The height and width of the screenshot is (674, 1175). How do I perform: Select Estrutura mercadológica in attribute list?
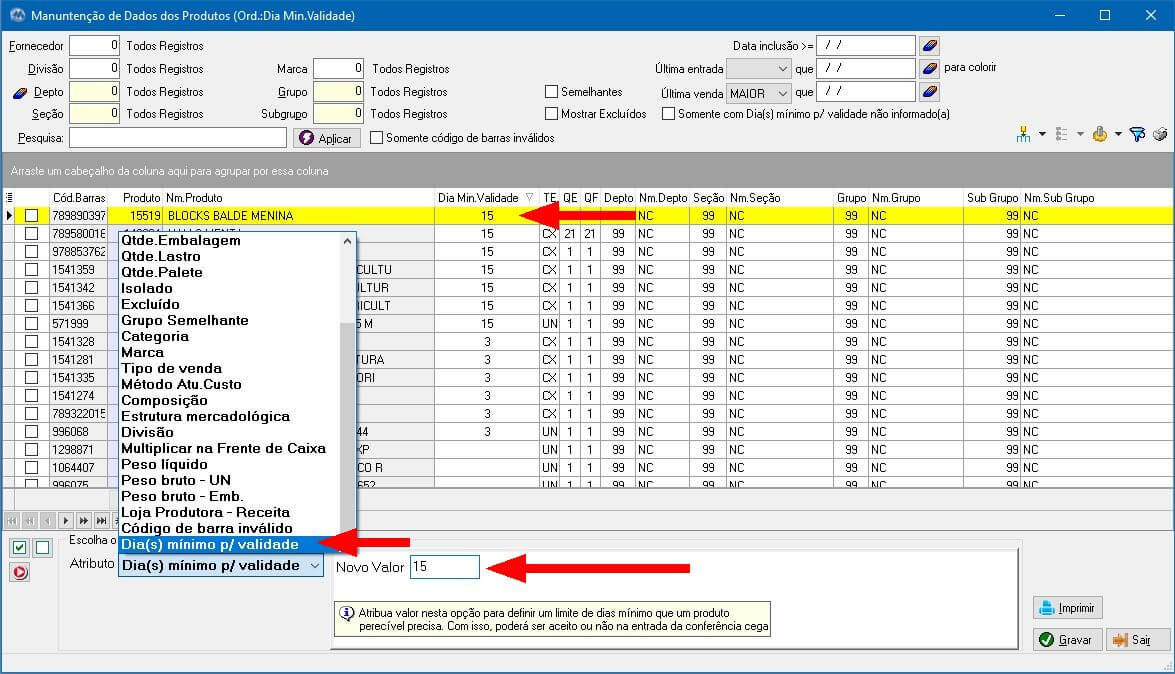(x=205, y=416)
